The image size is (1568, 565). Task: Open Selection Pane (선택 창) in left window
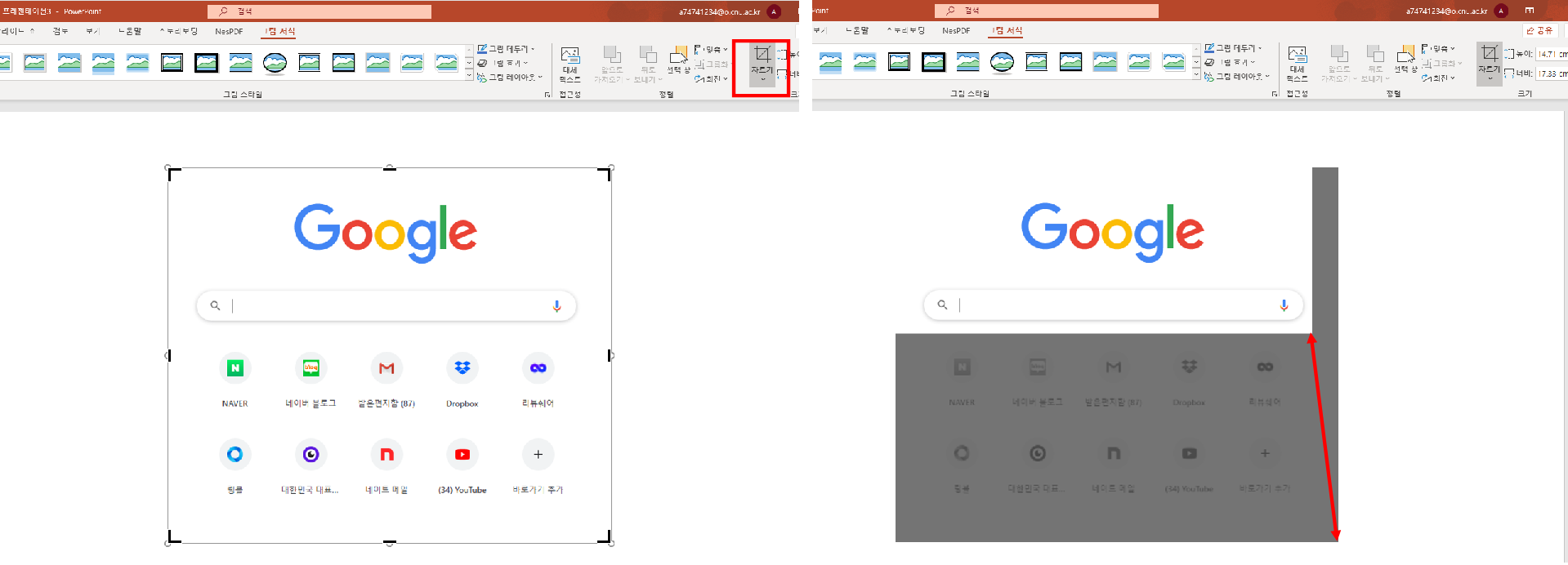point(679,60)
